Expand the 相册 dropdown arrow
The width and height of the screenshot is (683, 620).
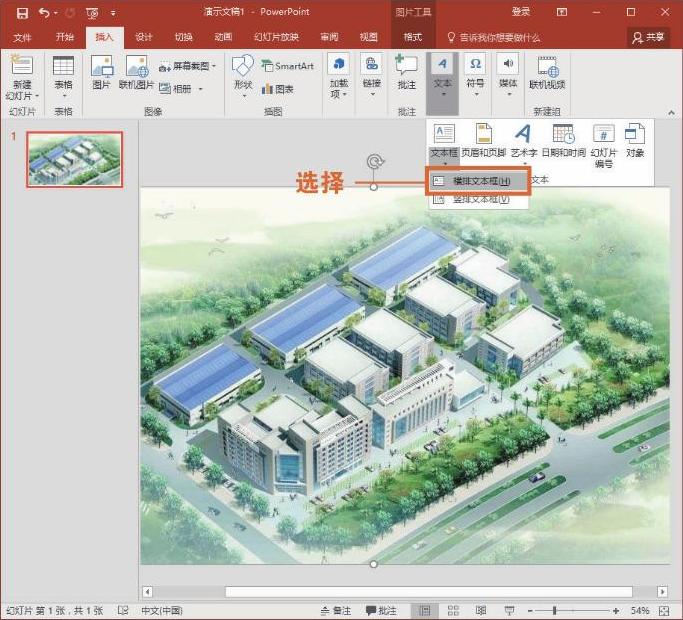pos(201,89)
